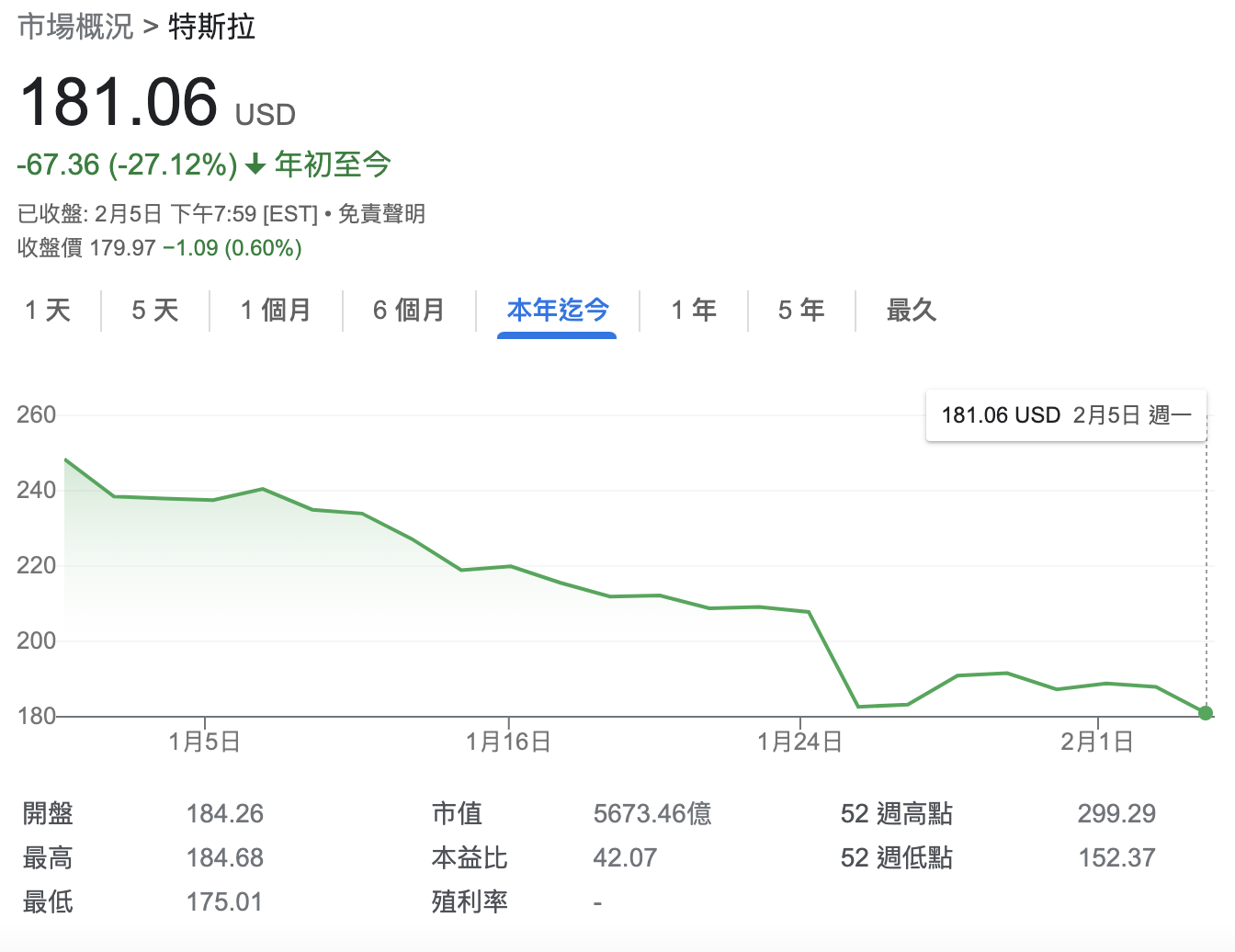This screenshot has width=1235, height=952.
Task: Open the 最久 max range tab
Action: [912, 311]
